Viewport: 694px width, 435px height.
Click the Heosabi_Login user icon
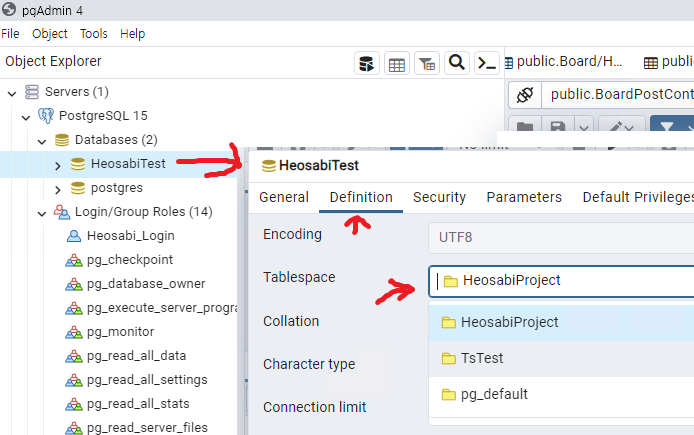point(73,236)
